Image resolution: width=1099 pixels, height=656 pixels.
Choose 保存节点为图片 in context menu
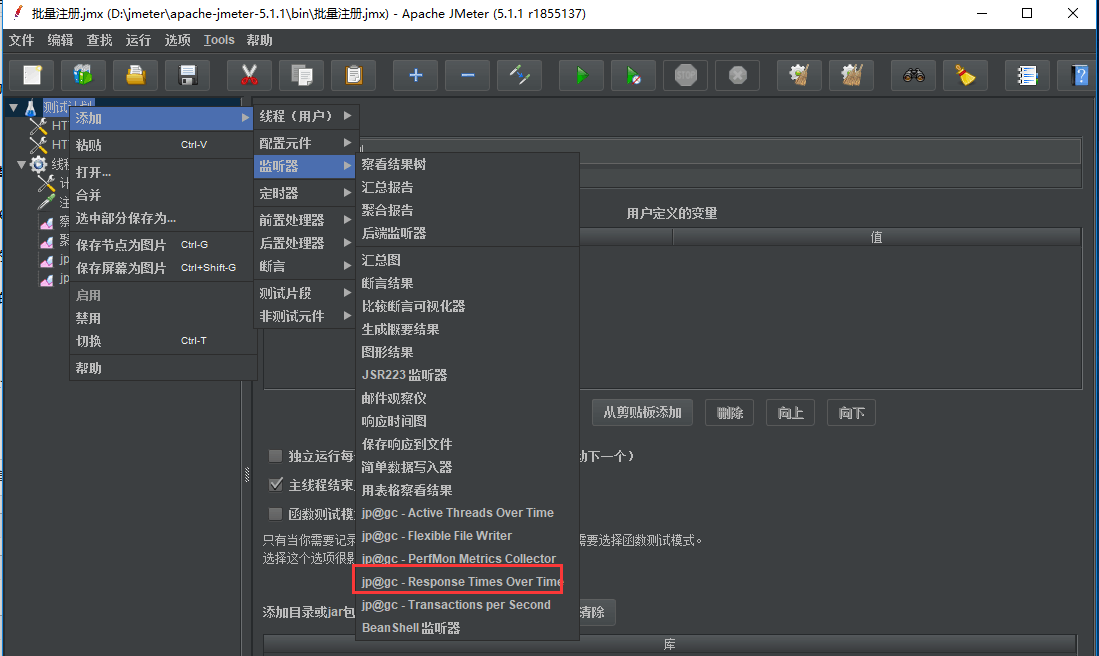pyautogui.click(x=163, y=245)
